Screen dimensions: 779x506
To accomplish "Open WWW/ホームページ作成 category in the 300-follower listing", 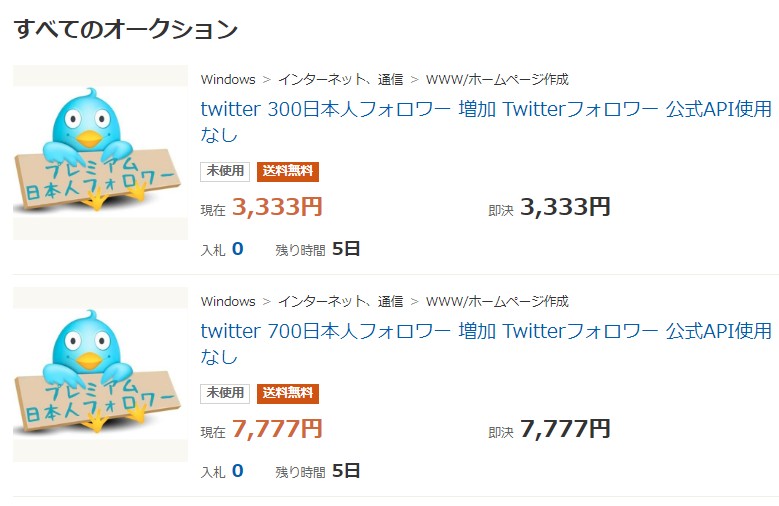I will point(497,79).
